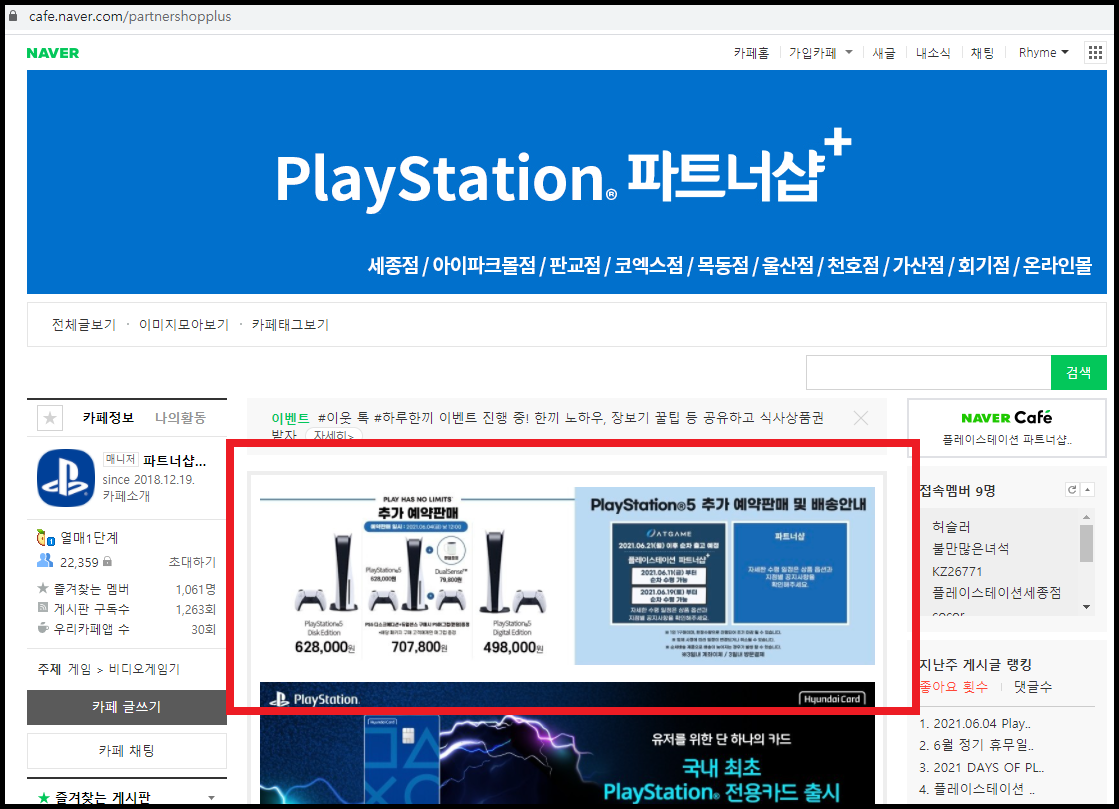Viewport: 1119px width, 809px height.
Task: Select member 불만많은녀석
Action: click(970, 549)
